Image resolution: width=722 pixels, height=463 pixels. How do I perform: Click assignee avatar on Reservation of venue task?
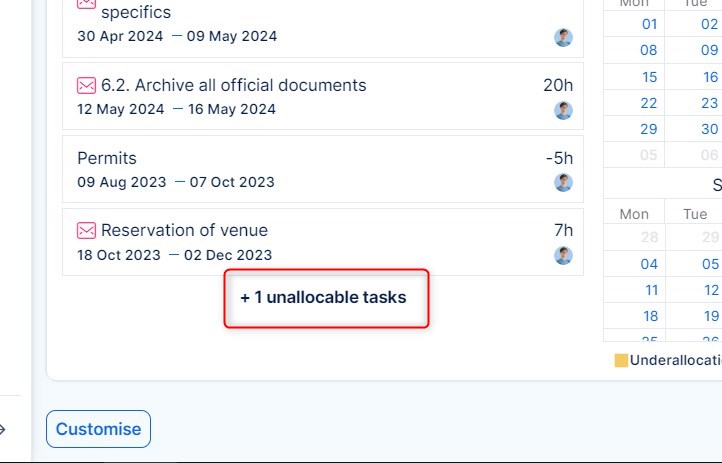564,255
